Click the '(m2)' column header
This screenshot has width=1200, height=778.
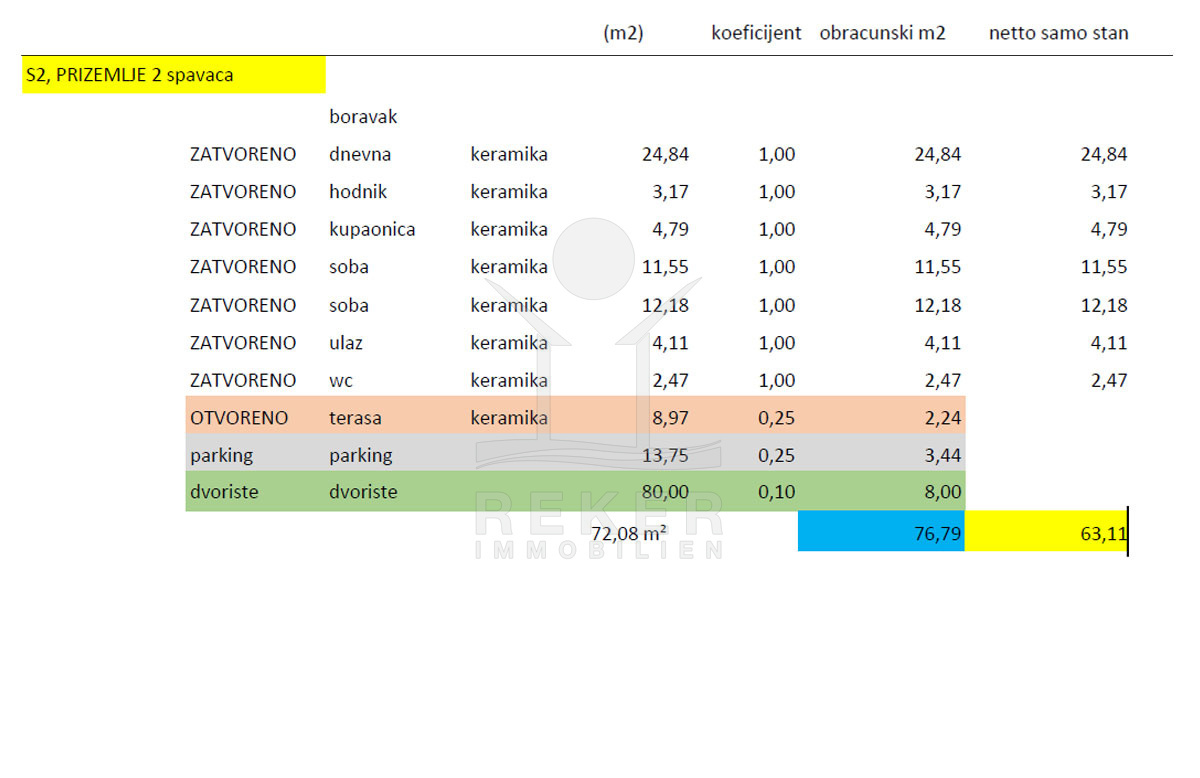tap(623, 33)
